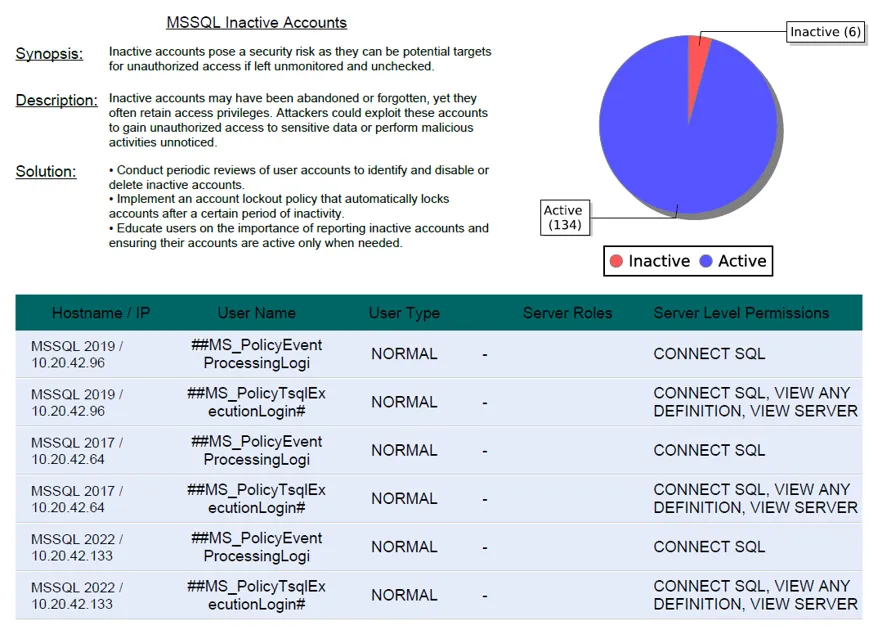Click CONNECT SQL permission in first table row
Screen dimensions: 869x630
pos(709,354)
